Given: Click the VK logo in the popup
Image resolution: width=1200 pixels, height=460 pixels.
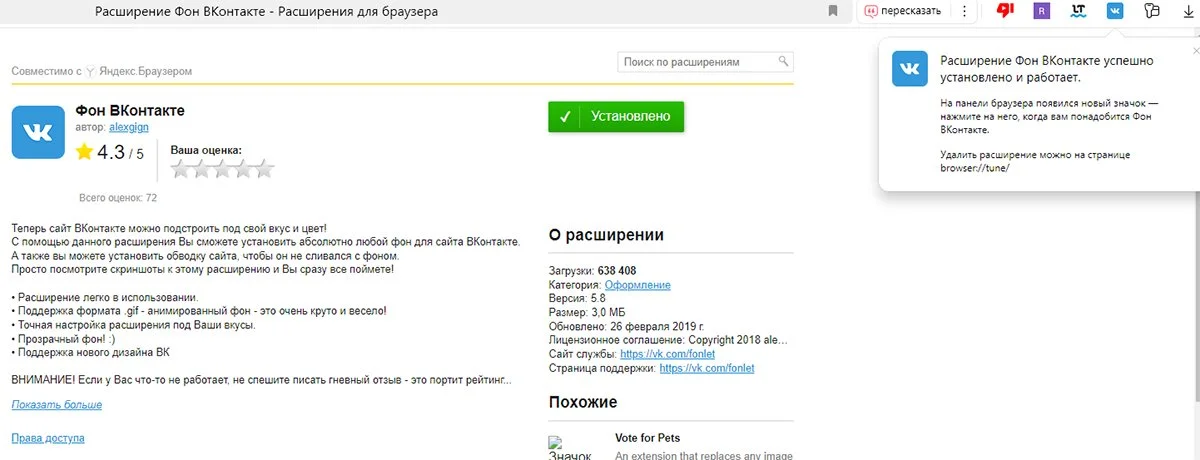Looking at the screenshot, I should [910, 69].
